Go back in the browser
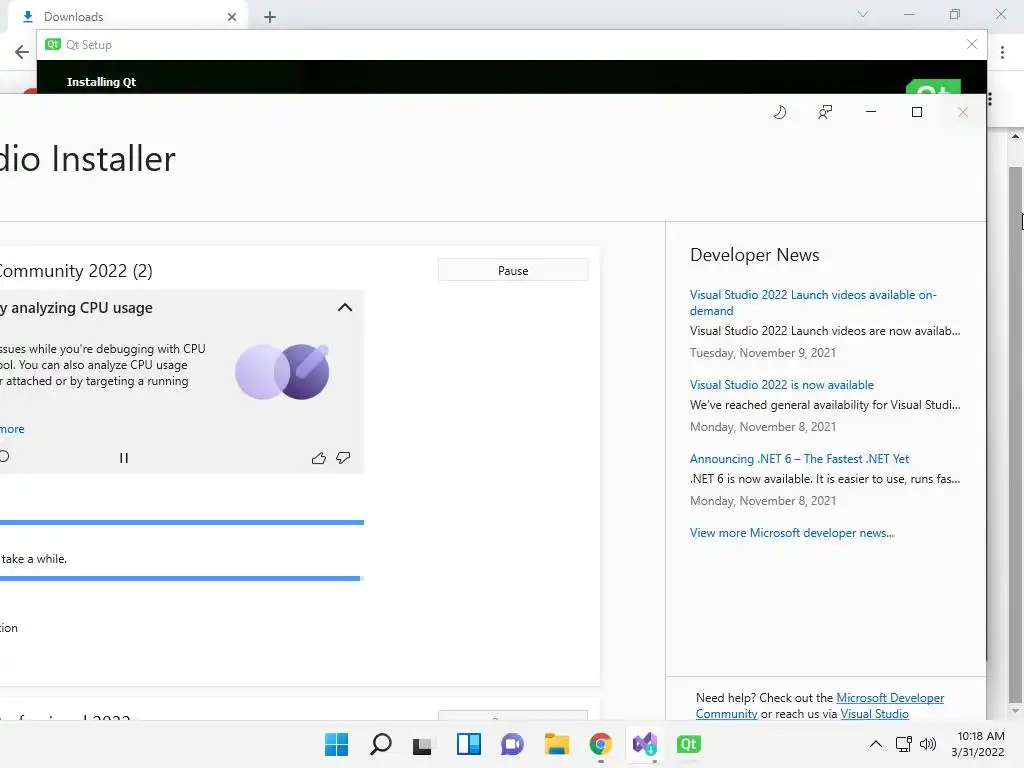The height and width of the screenshot is (768, 1024). (22, 52)
